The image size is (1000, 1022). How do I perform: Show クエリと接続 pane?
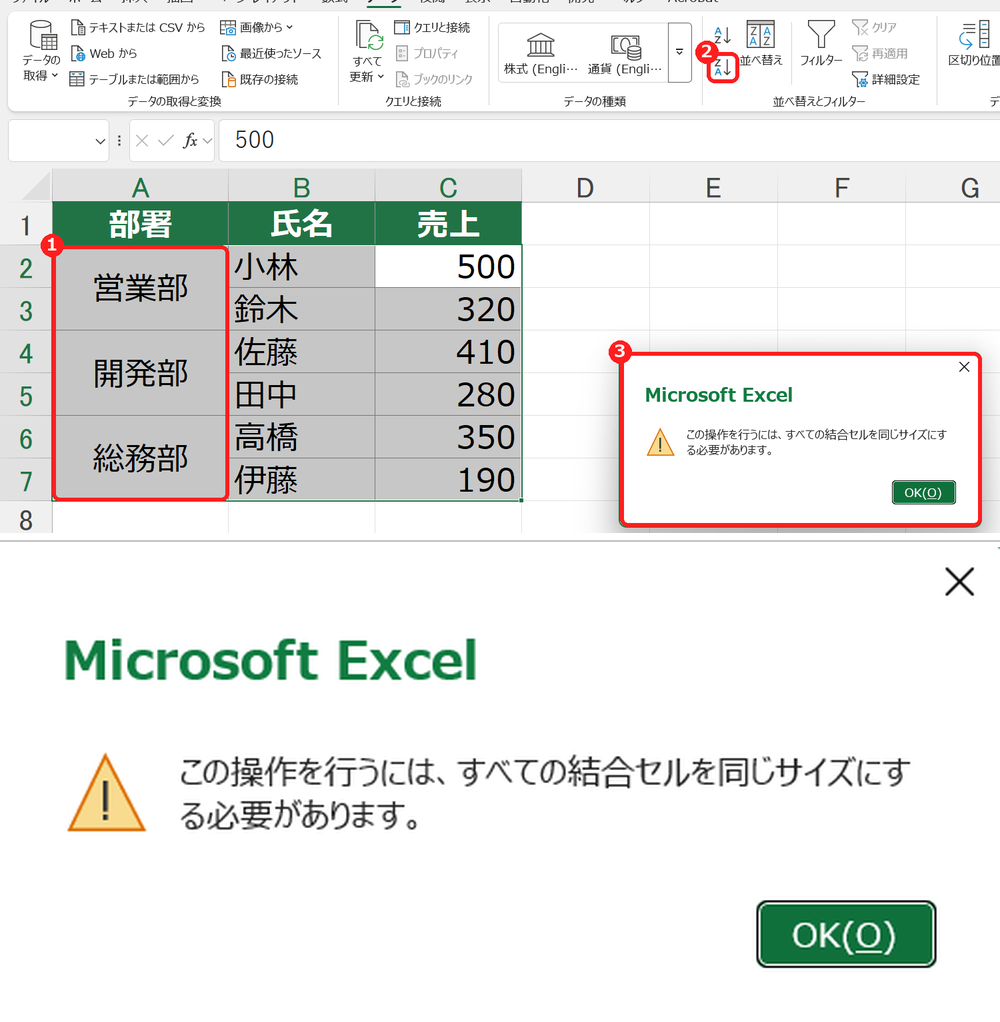tap(432, 27)
